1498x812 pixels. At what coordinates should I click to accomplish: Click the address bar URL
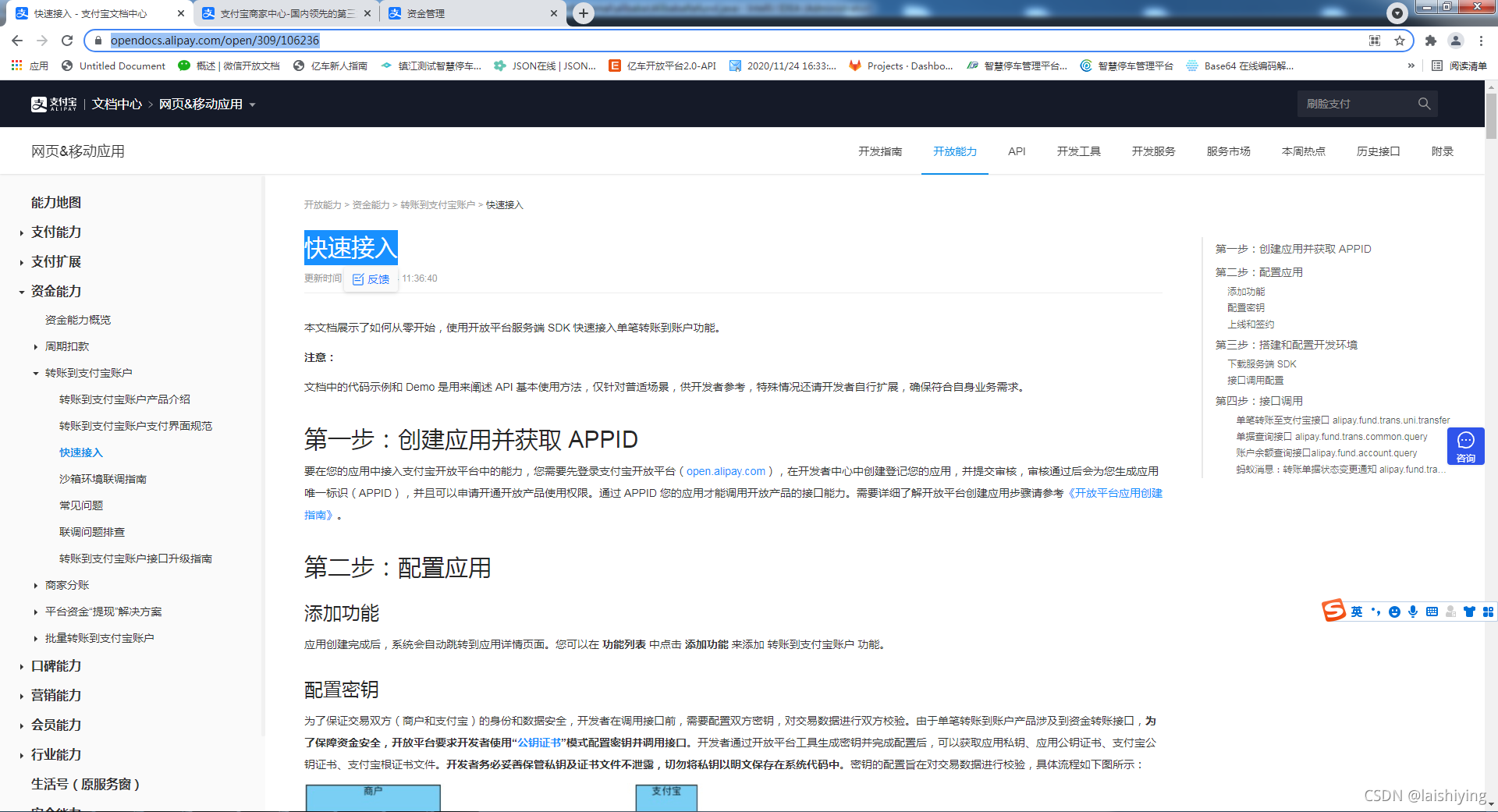coord(215,41)
